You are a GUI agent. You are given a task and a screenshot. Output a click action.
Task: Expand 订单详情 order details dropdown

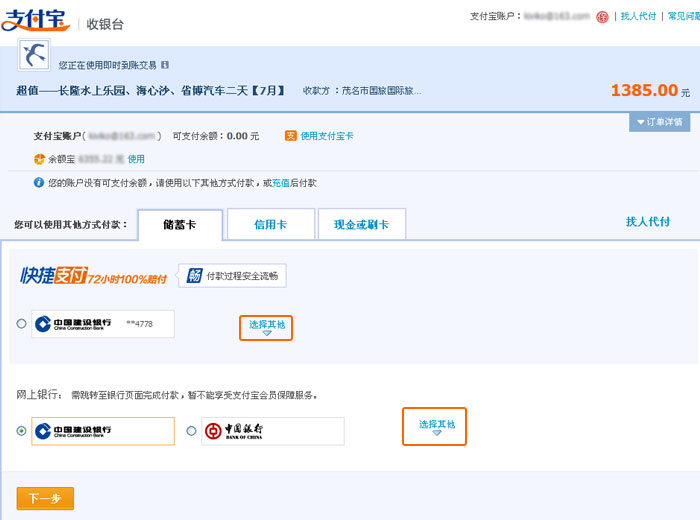[658, 122]
